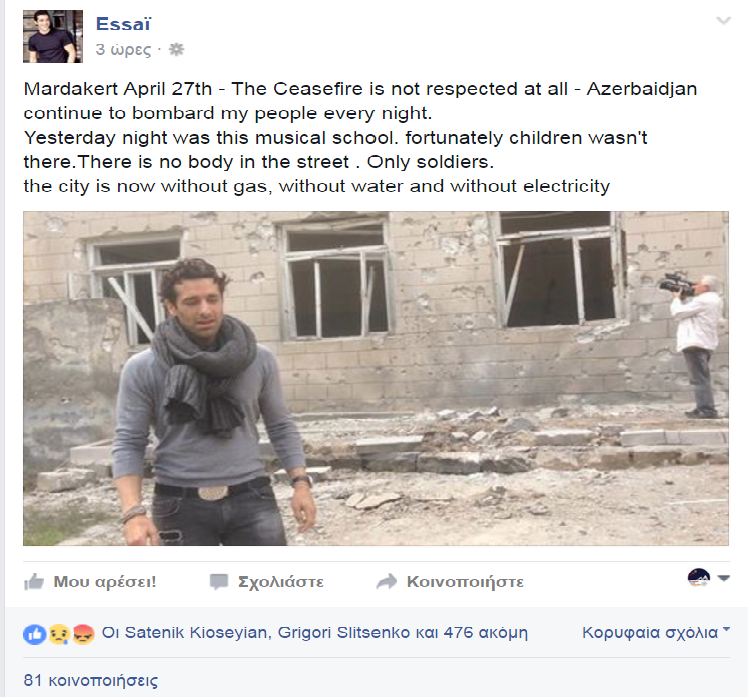Image resolution: width=748 pixels, height=697 pixels.
Task: Click the angry reaction emoji
Action: click(x=83, y=634)
